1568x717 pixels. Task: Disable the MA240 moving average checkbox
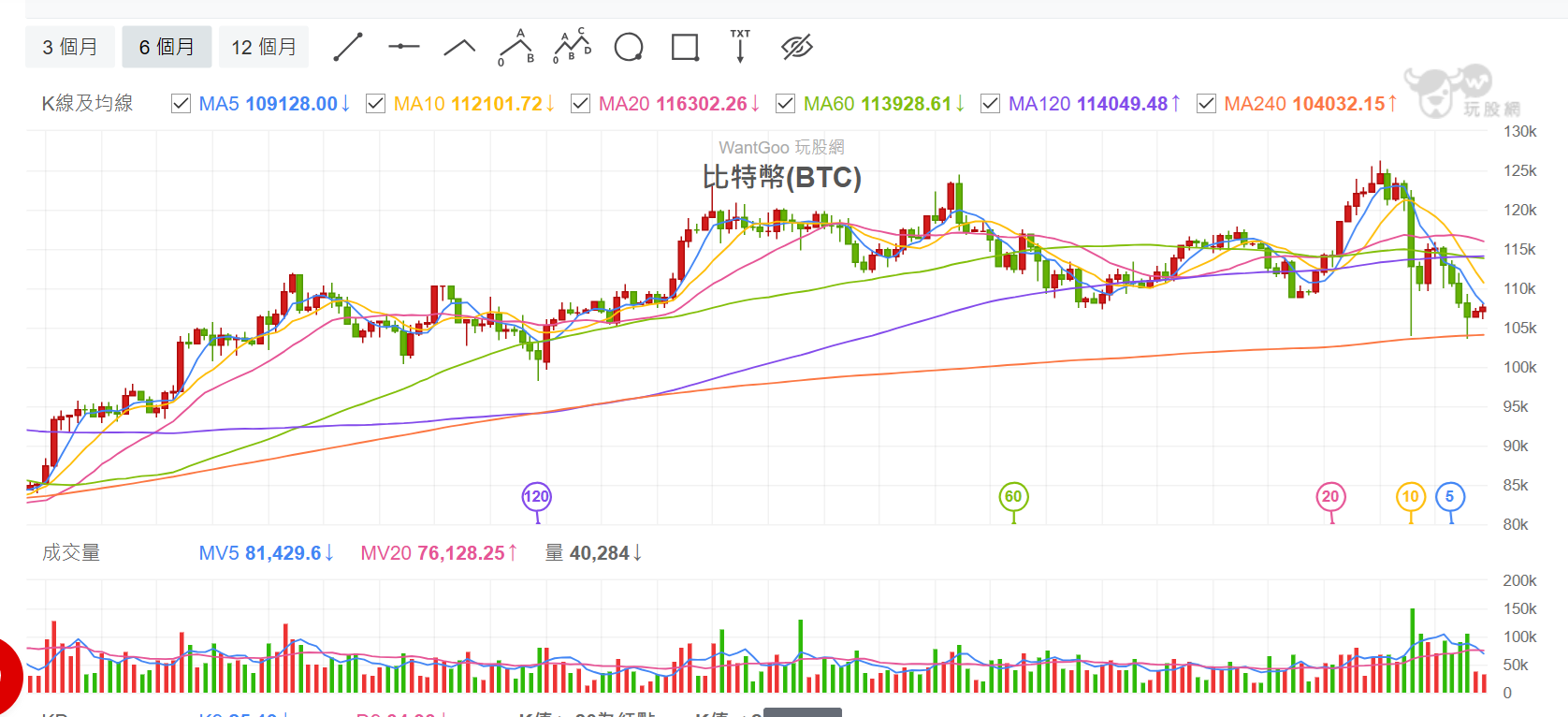click(x=1207, y=104)
